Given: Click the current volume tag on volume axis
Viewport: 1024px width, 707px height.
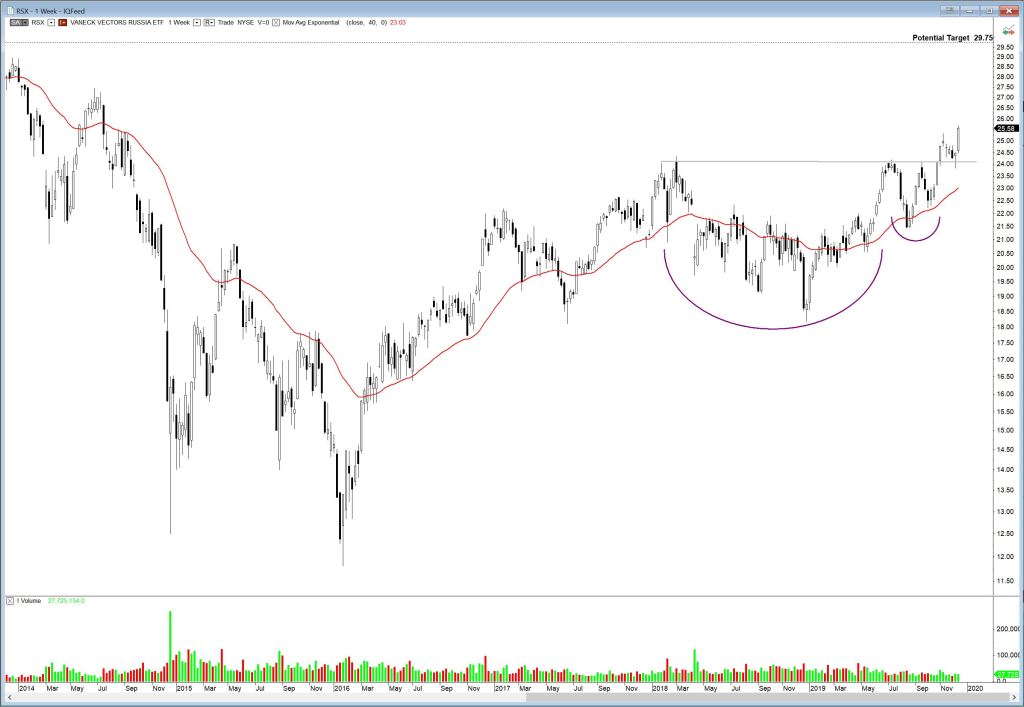Looking at the screenshot, I should 1006,675.
